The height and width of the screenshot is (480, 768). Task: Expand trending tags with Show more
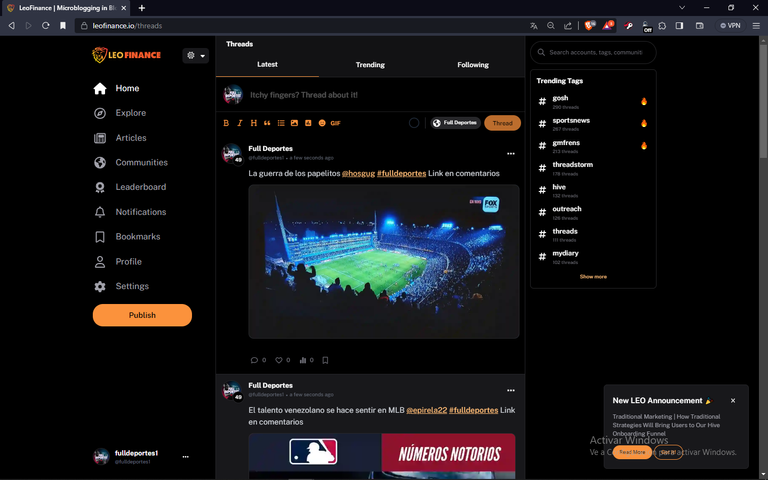click(x=593, y=277)
